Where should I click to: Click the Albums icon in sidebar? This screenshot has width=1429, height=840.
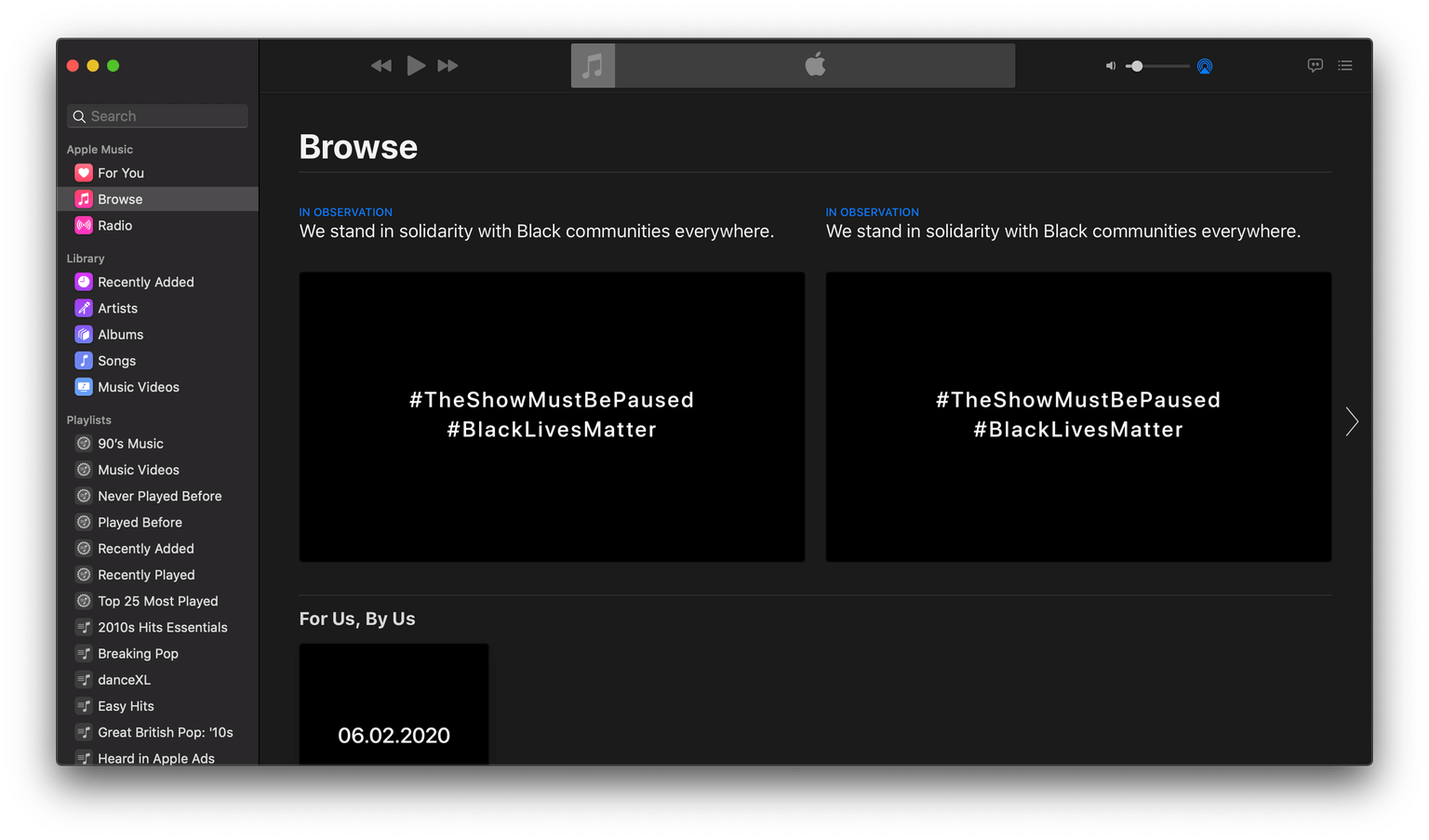click(x=84, y=334)
